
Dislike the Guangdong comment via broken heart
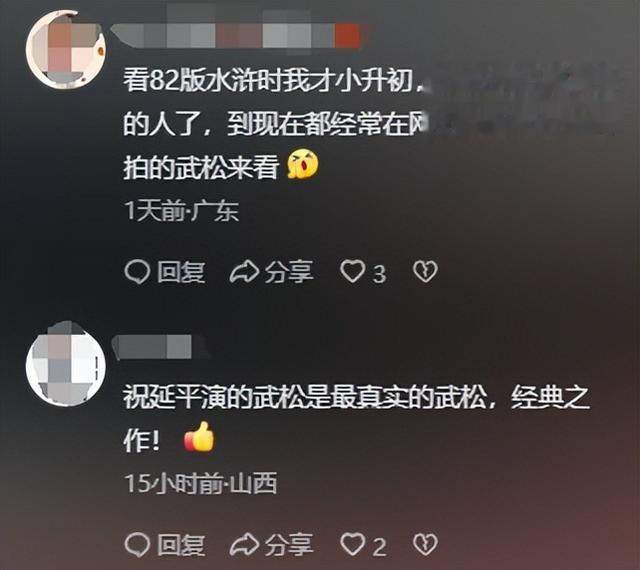(x=425, y=272)
